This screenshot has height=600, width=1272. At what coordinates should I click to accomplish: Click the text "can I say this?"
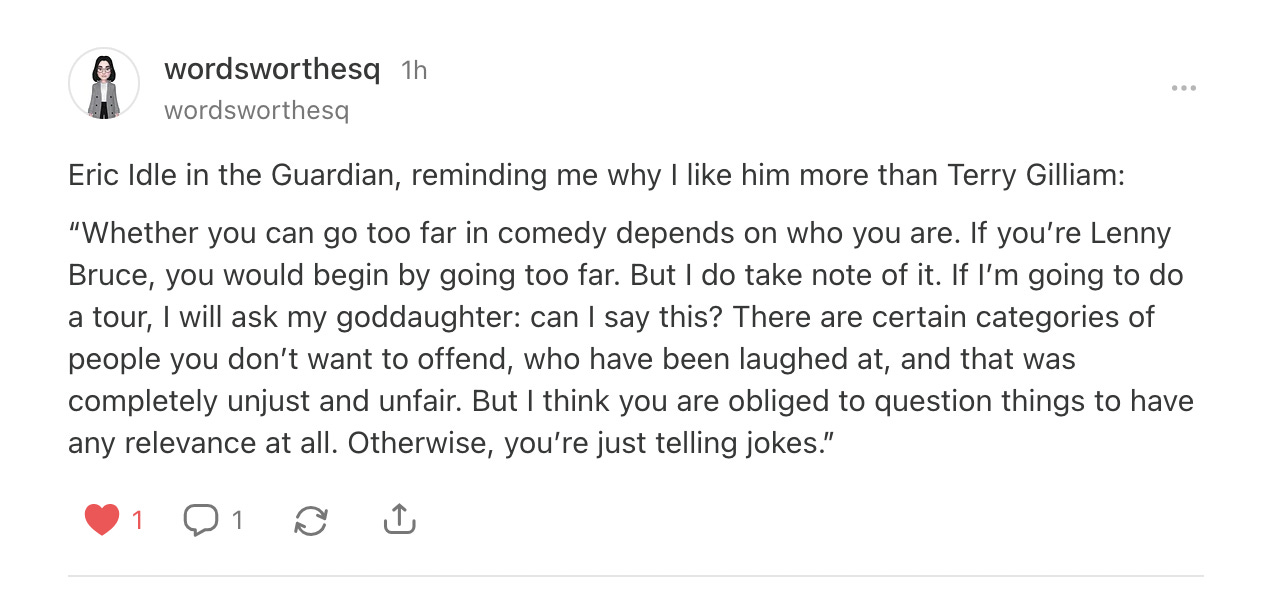pos(630,317)
